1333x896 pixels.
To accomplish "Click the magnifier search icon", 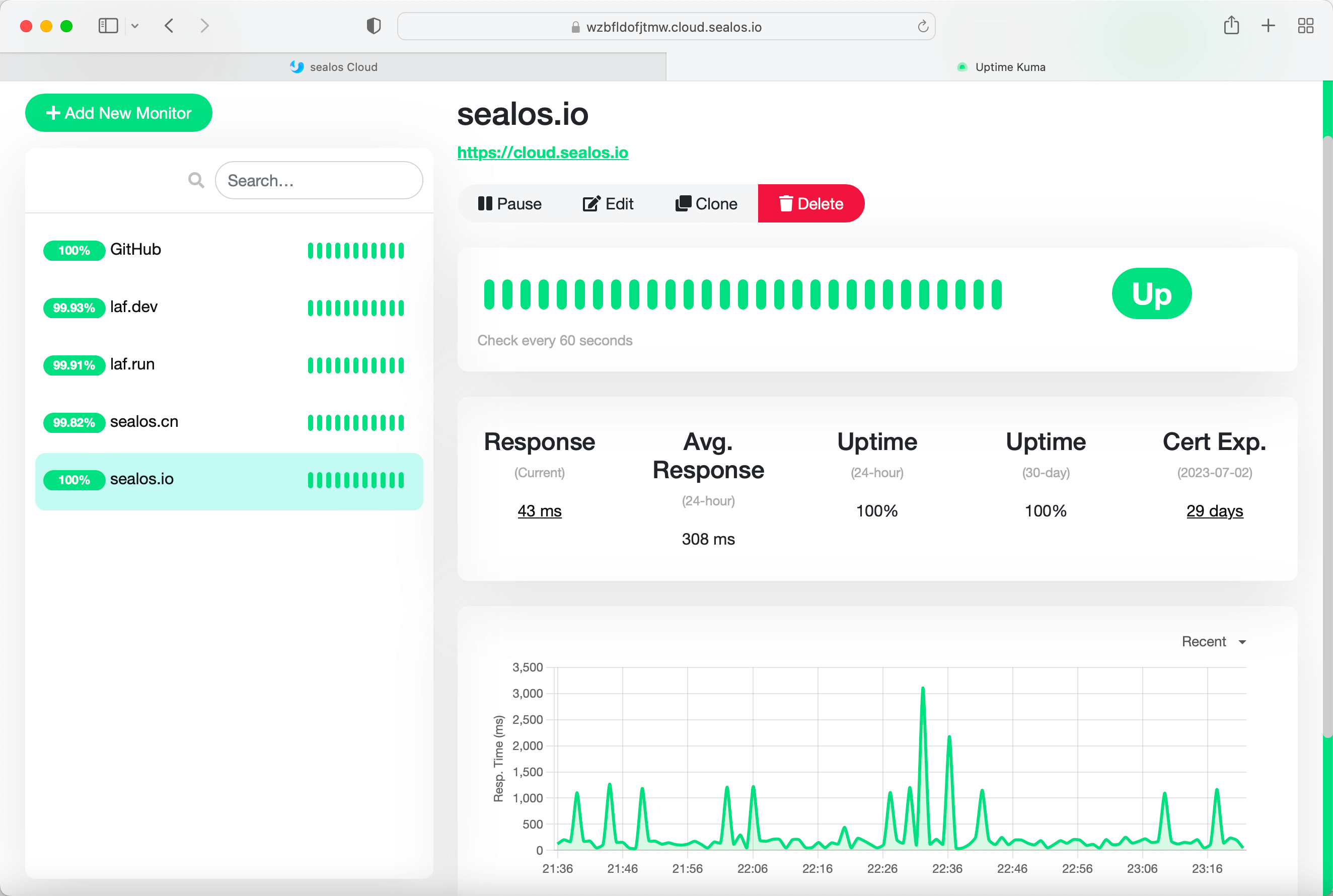I will (x=196, y=181).
